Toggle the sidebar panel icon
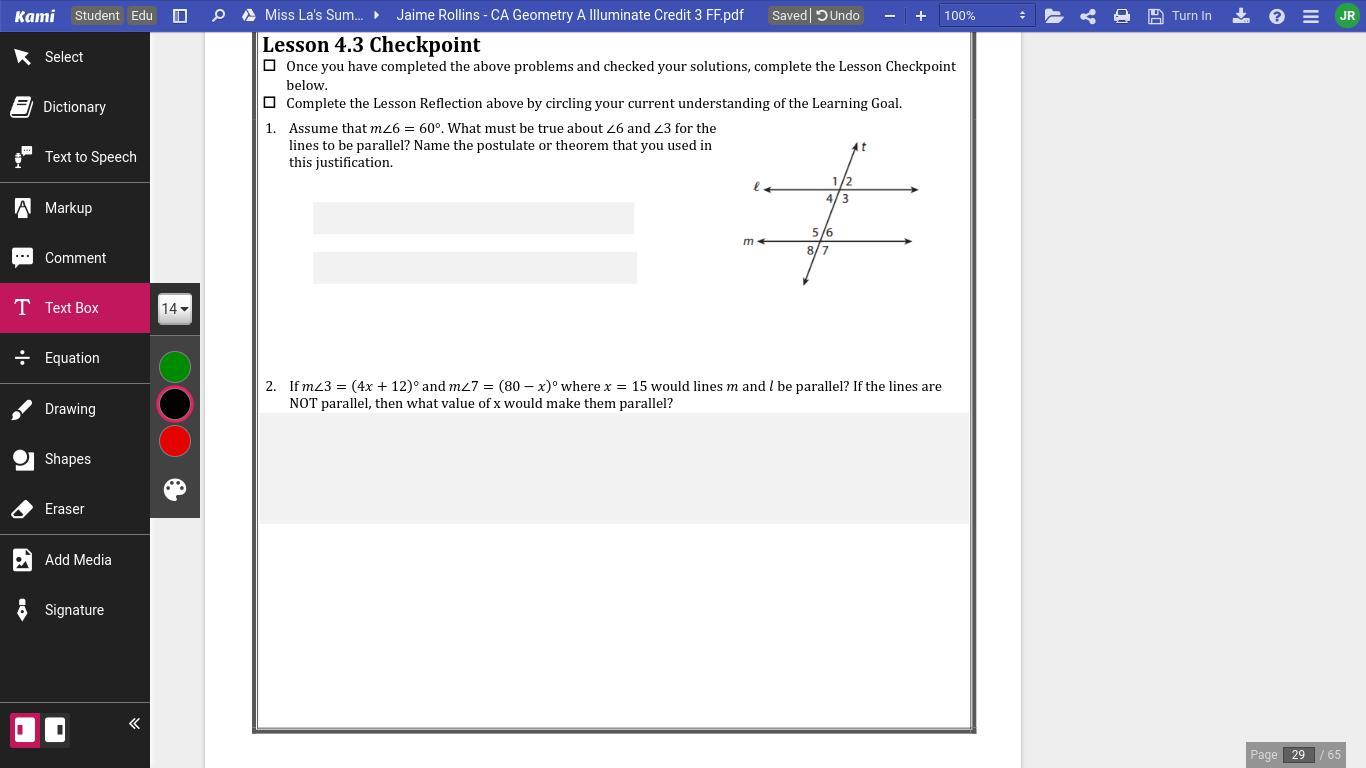 [x=180, y=16]
